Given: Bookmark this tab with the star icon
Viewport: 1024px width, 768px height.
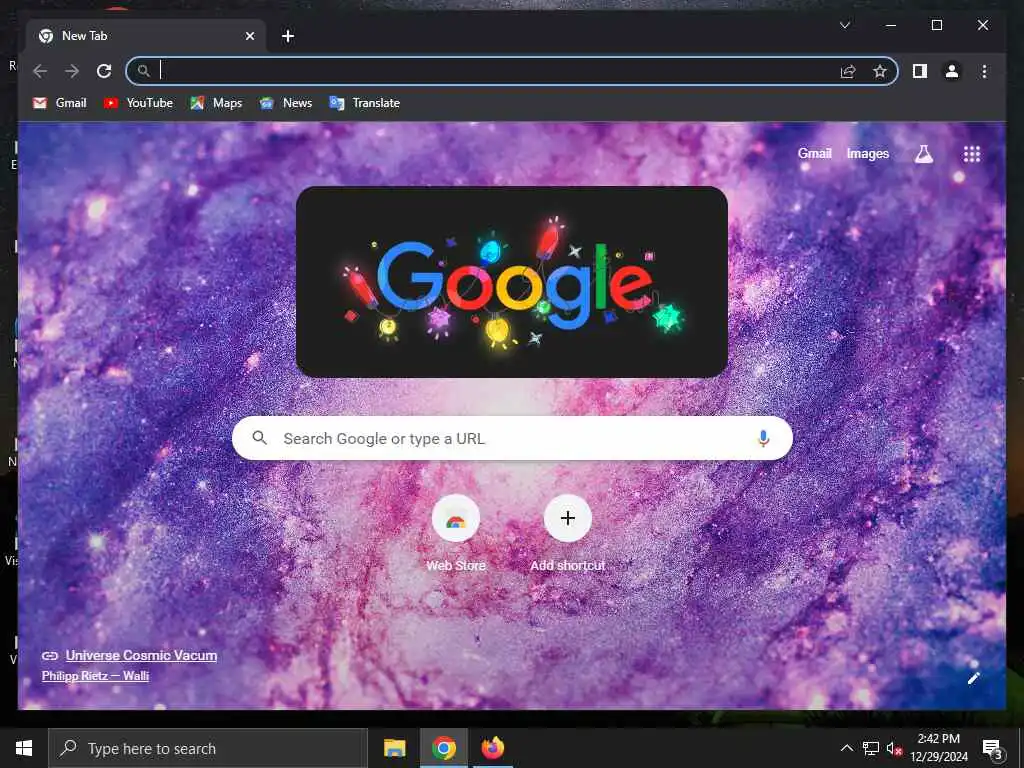Looking at the screenshot, I should tap(880, 71).
